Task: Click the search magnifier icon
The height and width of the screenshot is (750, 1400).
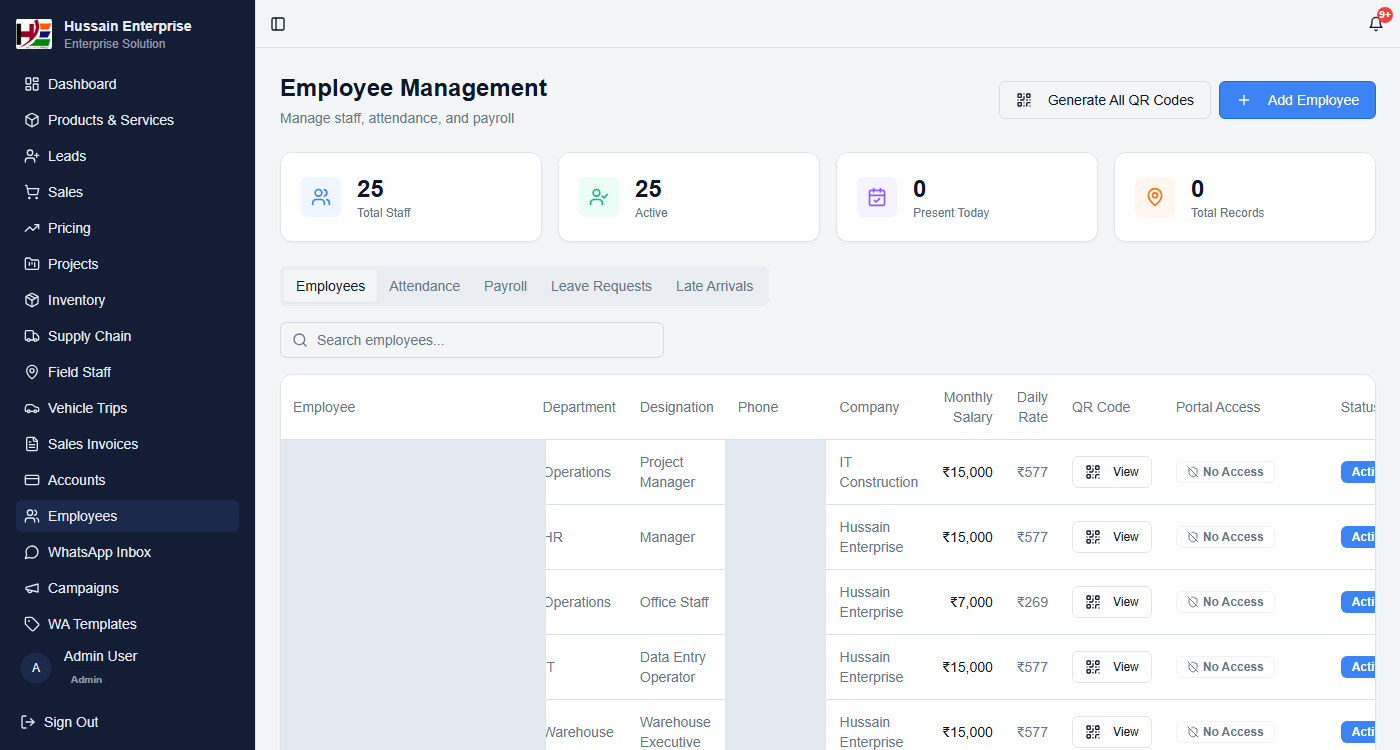Action: tap(300, 340)
